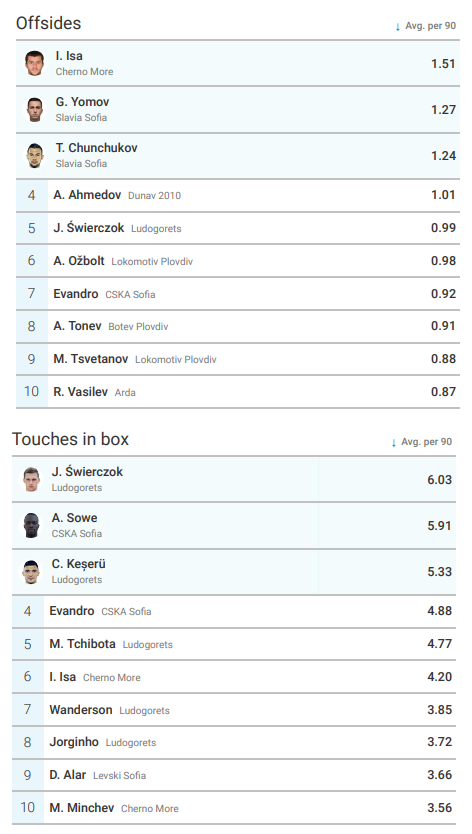Open Evandro's row in Offsides table
472x834 pixels.
pos(238,294)
